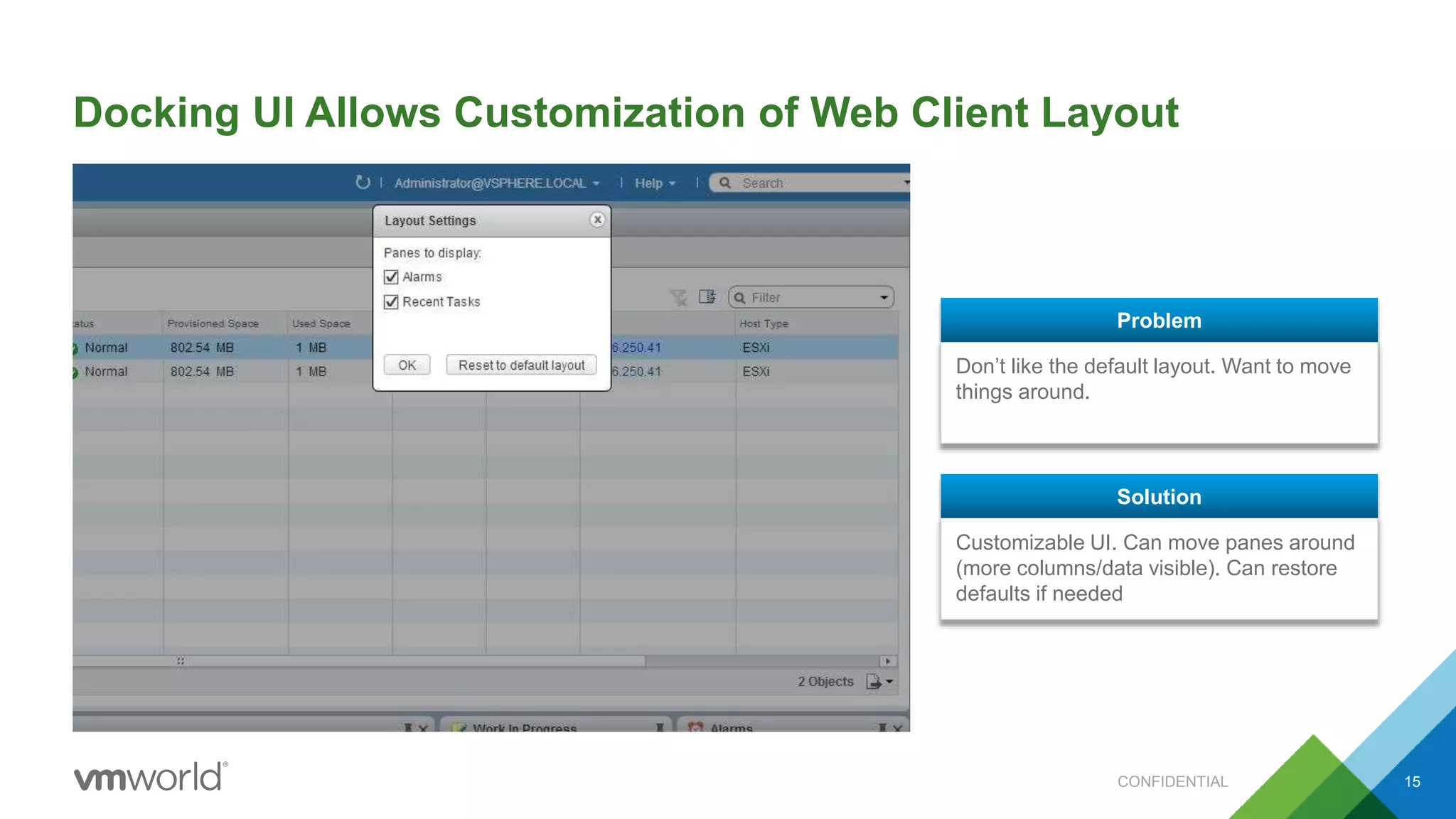Image resolution: width=1456 pixels, height=819 pixels.
Task: Confirm layout settings with the OK button
Action: 407,365
